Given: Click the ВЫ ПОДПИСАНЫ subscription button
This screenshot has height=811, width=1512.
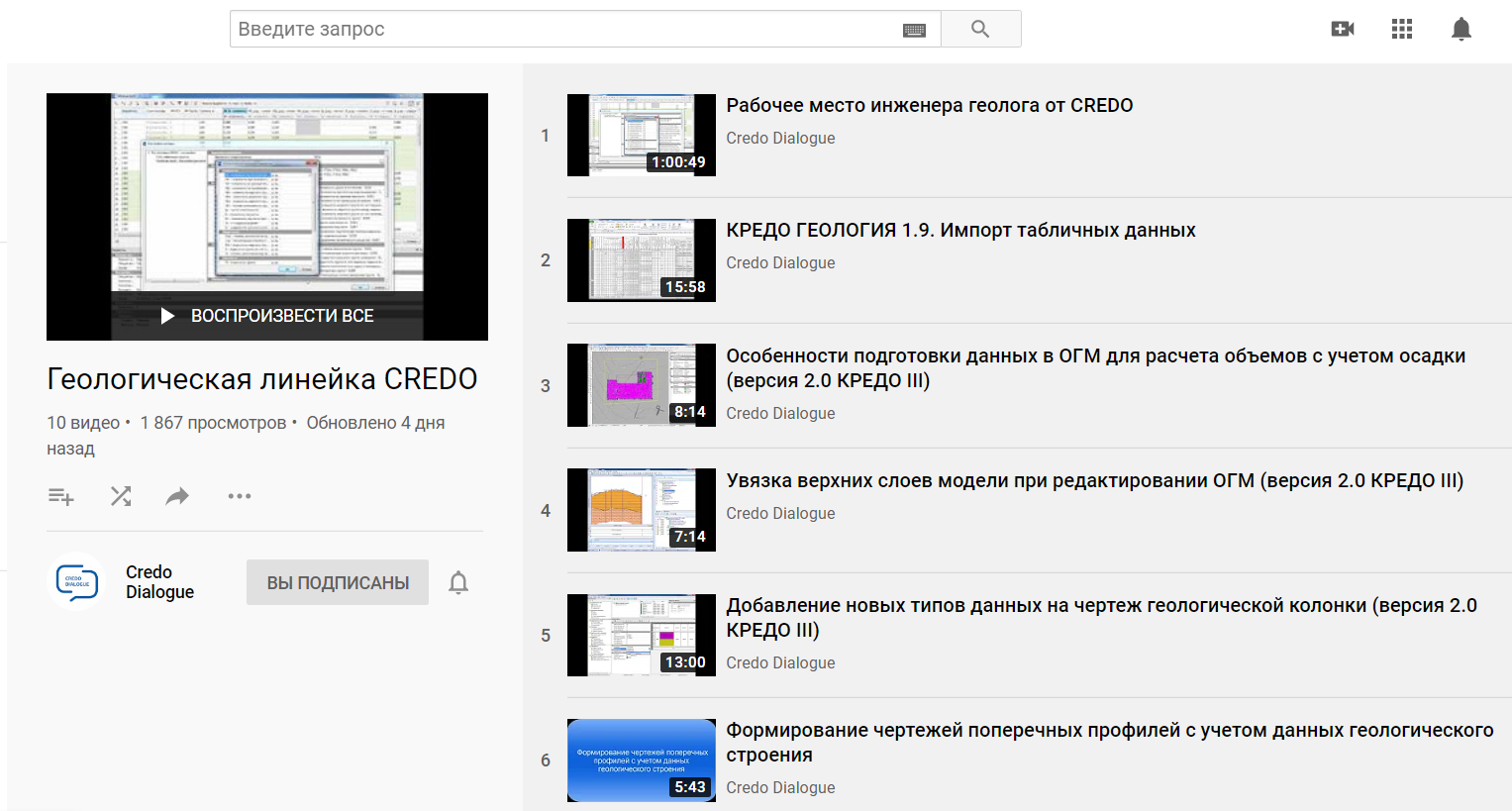Looking at the screenshot, I should [x=338, y=582].
